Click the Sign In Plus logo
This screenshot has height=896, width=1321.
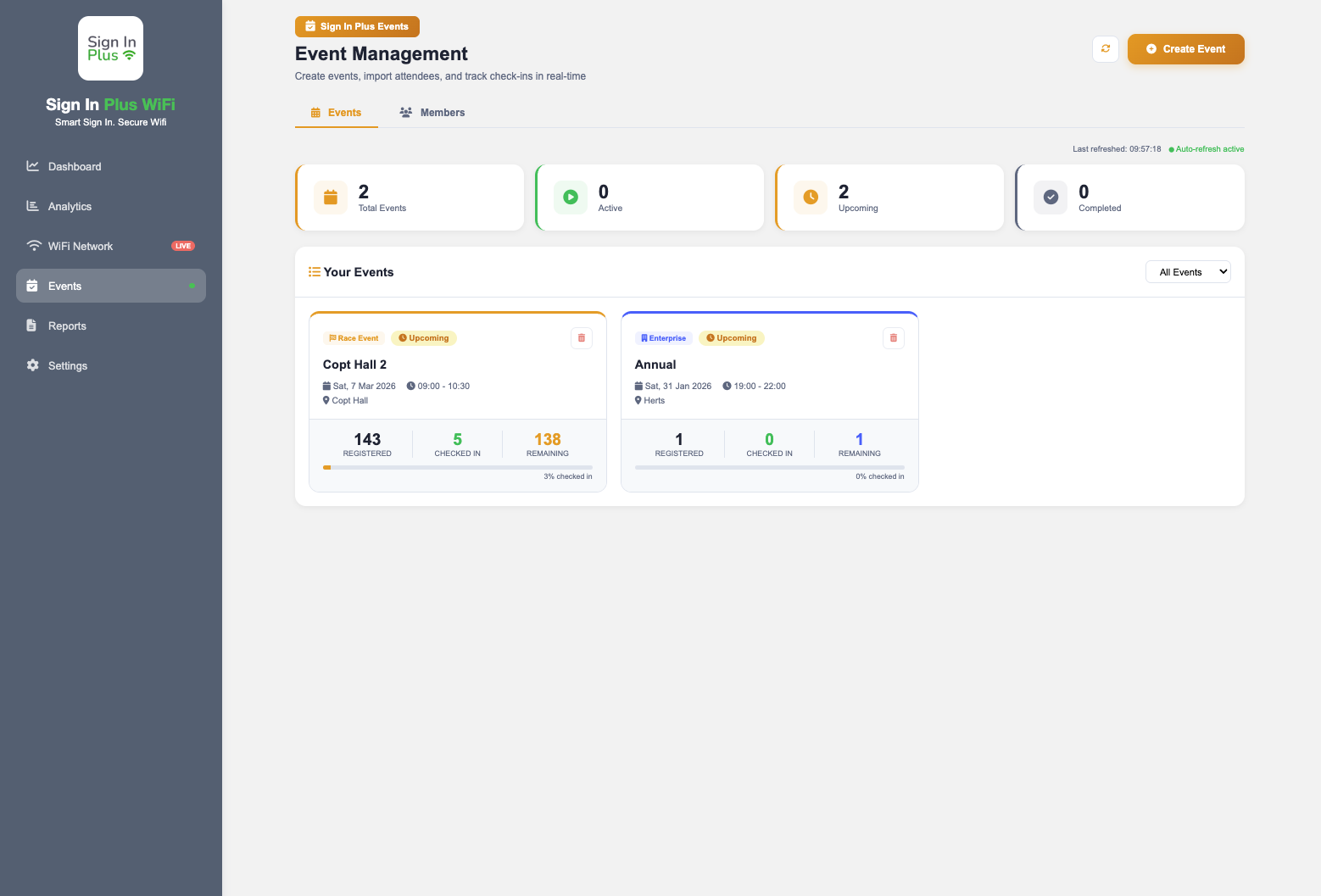(x=111, y=48)
